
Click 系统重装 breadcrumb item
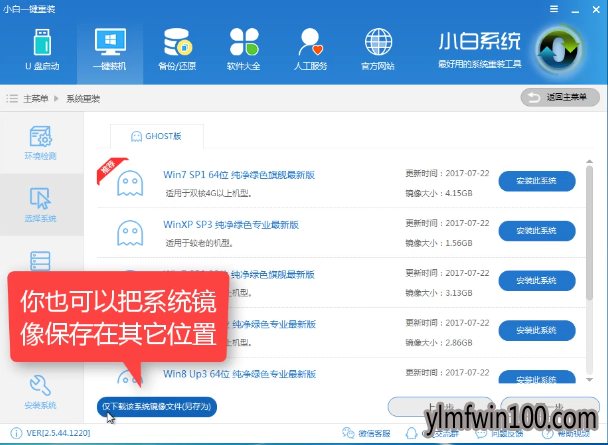(x=83, y=98)
